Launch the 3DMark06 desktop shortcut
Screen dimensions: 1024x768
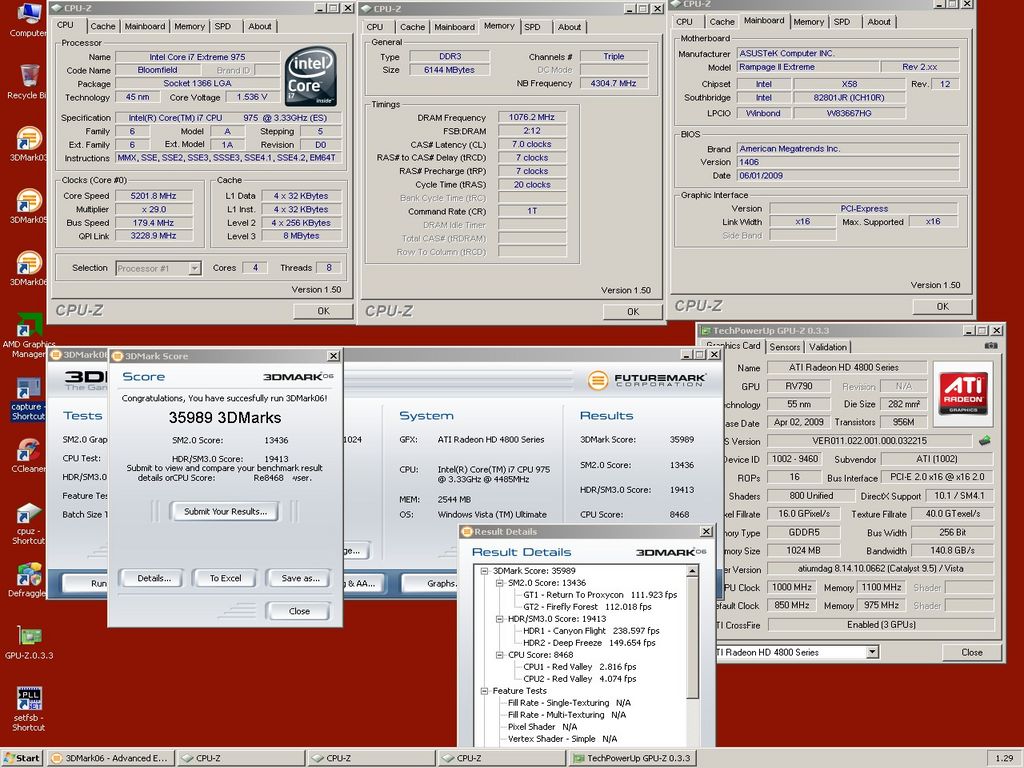(x=29, y=268)
